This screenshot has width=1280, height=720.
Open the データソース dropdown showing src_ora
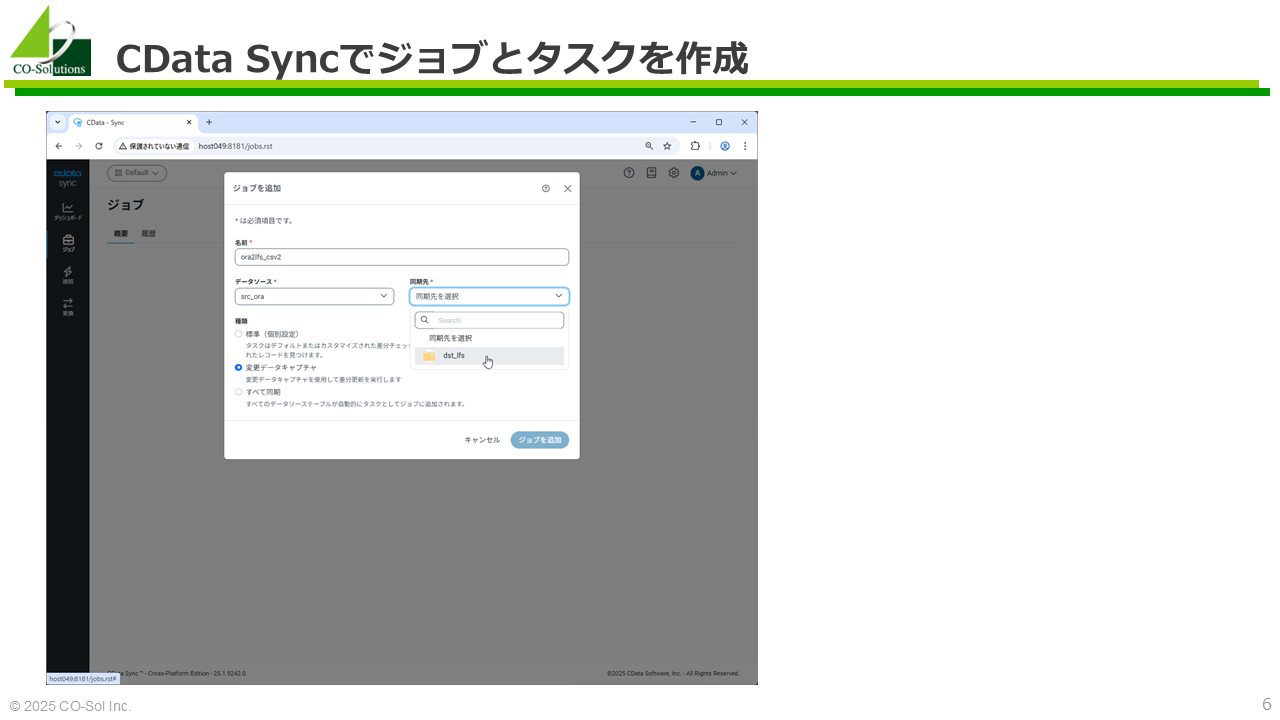tap(314, 297)
